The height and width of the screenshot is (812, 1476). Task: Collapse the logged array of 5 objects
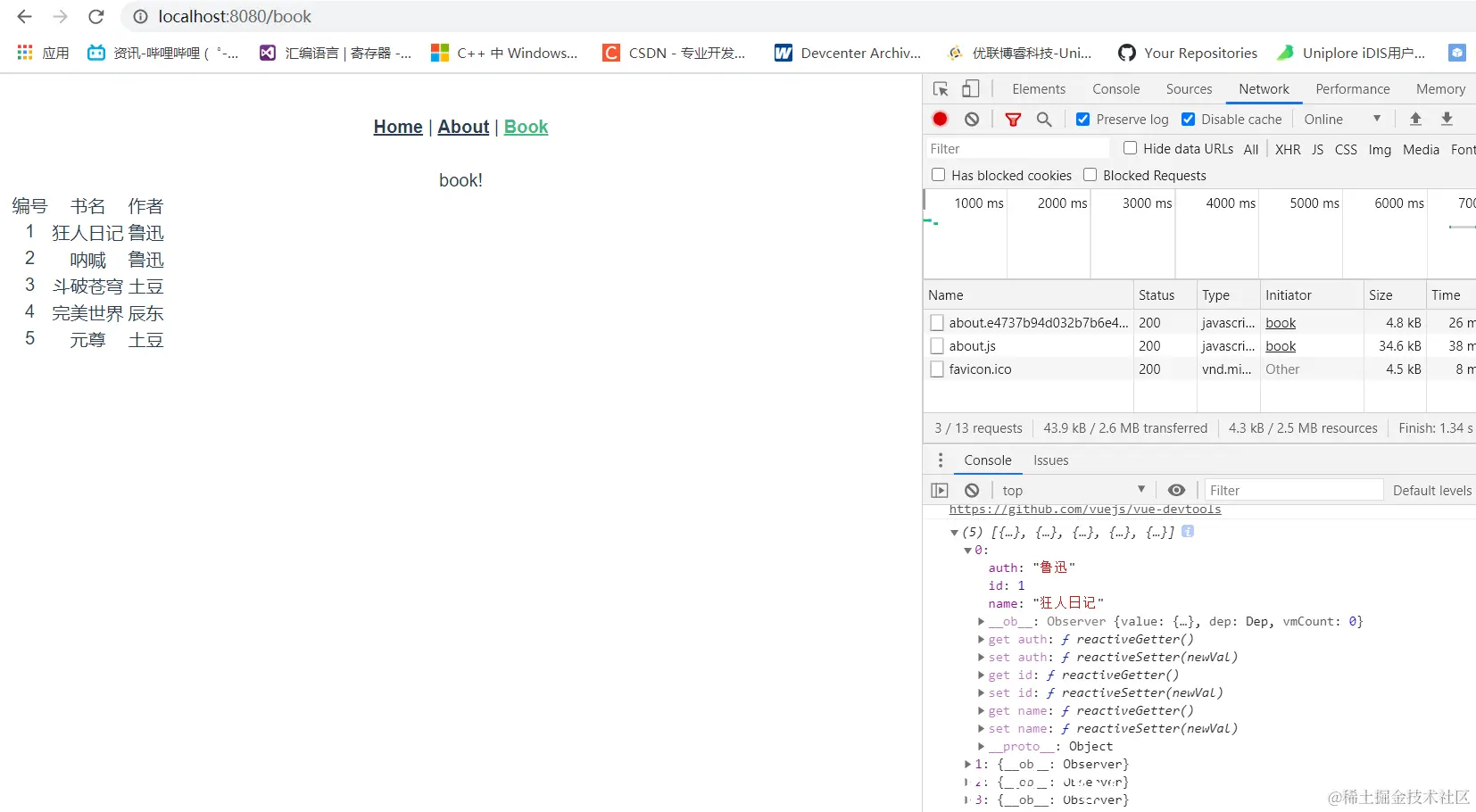point(954,533)
